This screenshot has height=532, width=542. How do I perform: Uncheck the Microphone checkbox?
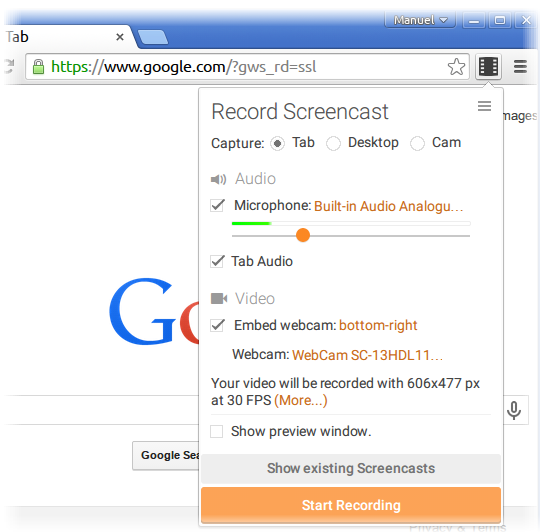(217, 205)
